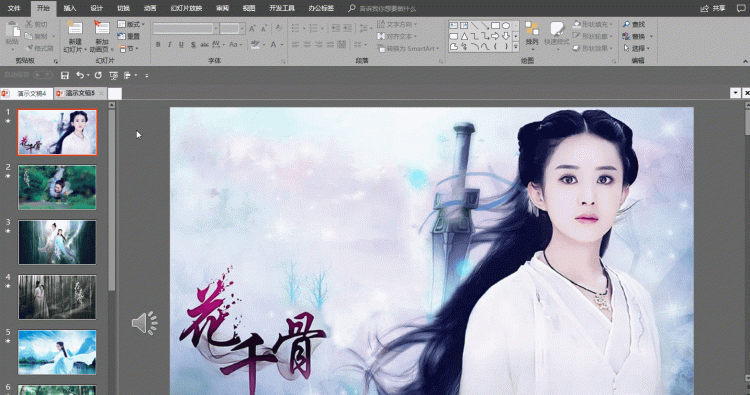The height and width of the screenshot is (395, 750).
Task: Click the Cut (剪切) scissors icon
Action: 29,24
